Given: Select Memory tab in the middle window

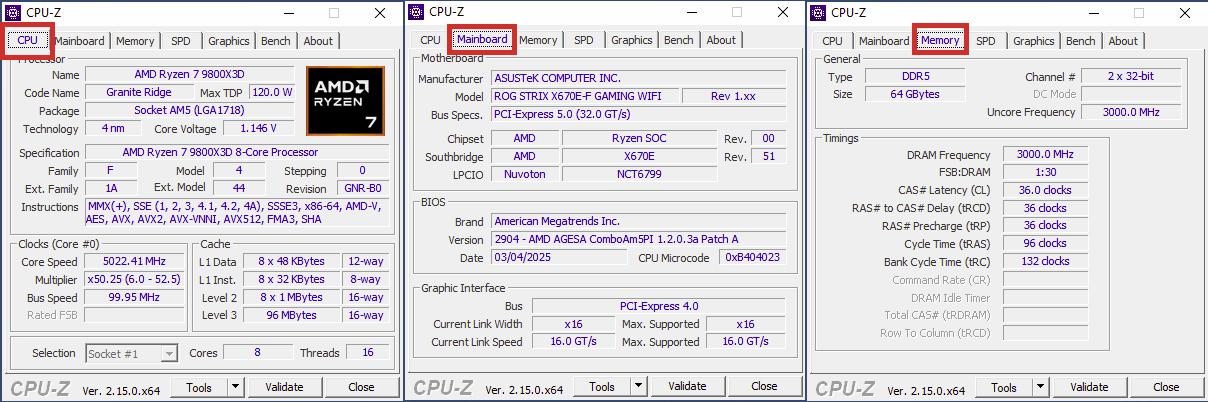Looking at the screenshot, I should (x=538, y=40).
